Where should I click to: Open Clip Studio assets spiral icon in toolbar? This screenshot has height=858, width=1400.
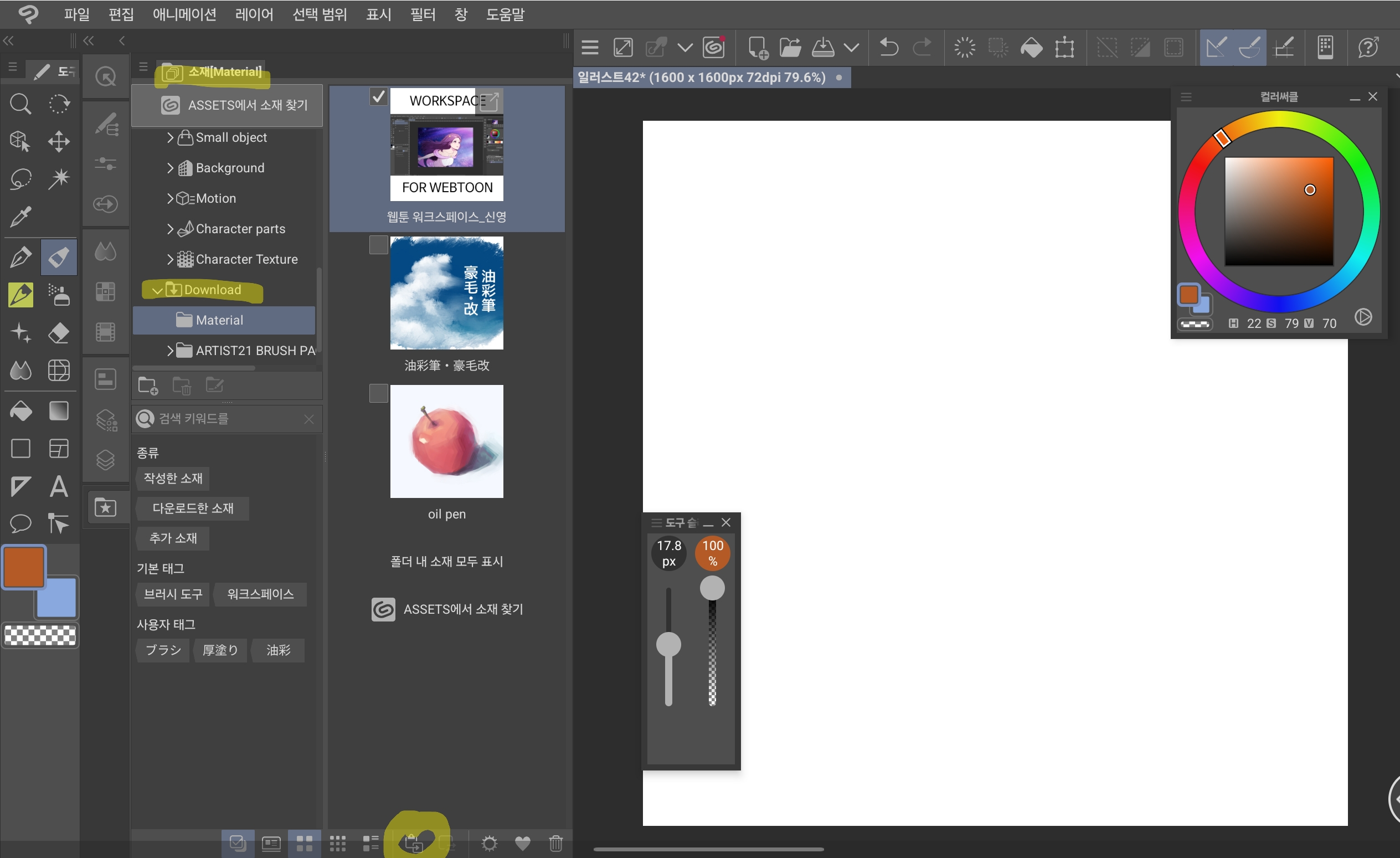point(714,47)
